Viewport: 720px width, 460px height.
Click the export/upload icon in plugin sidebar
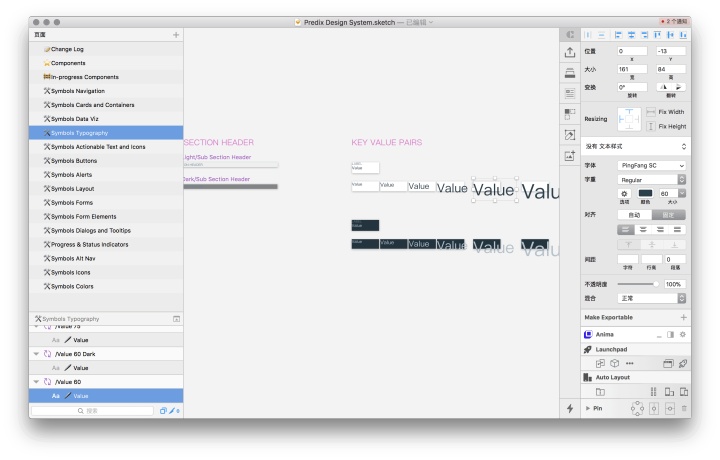(570, 52)
